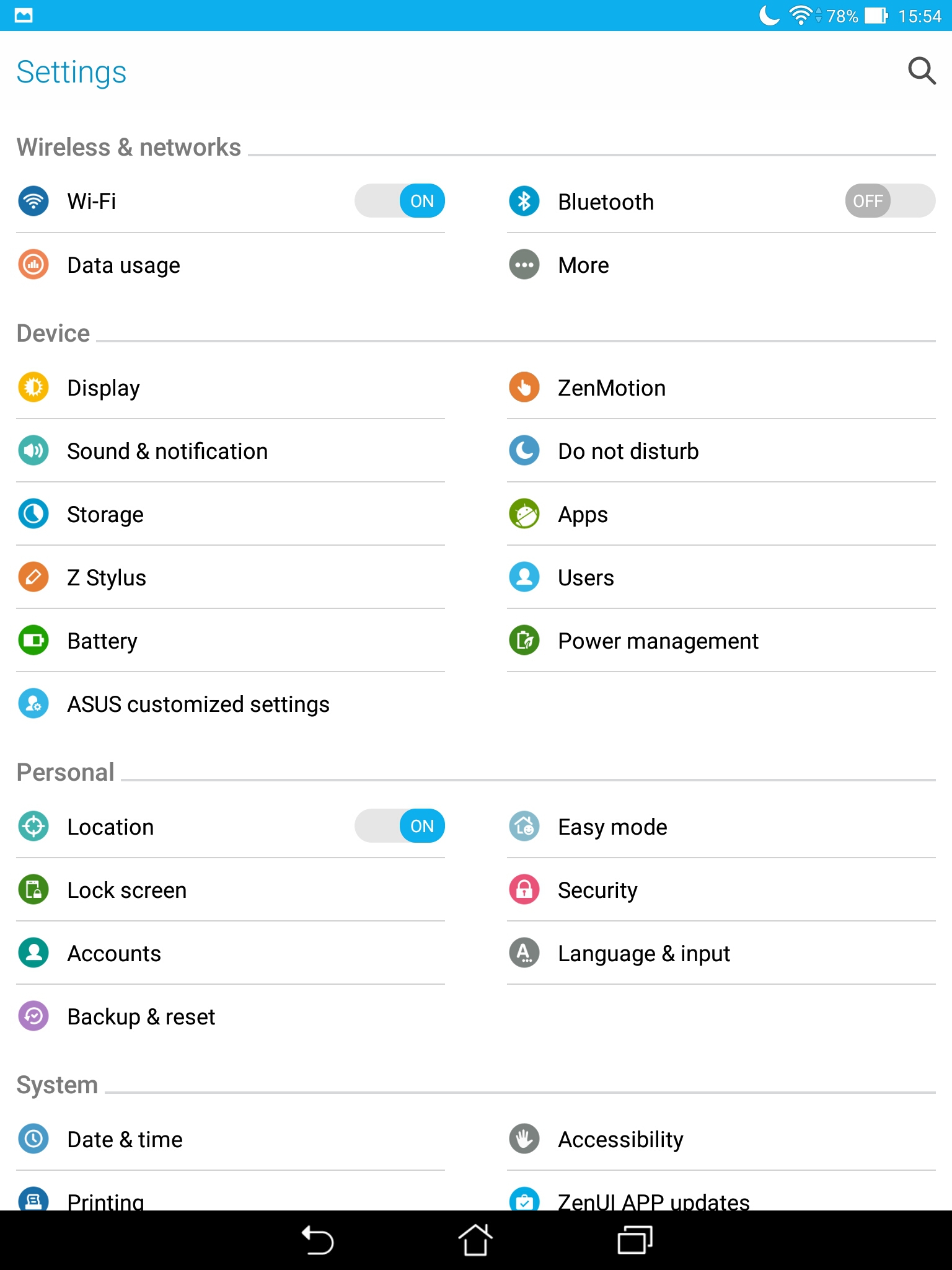Tap the Security padlock icon

[524, 890]
